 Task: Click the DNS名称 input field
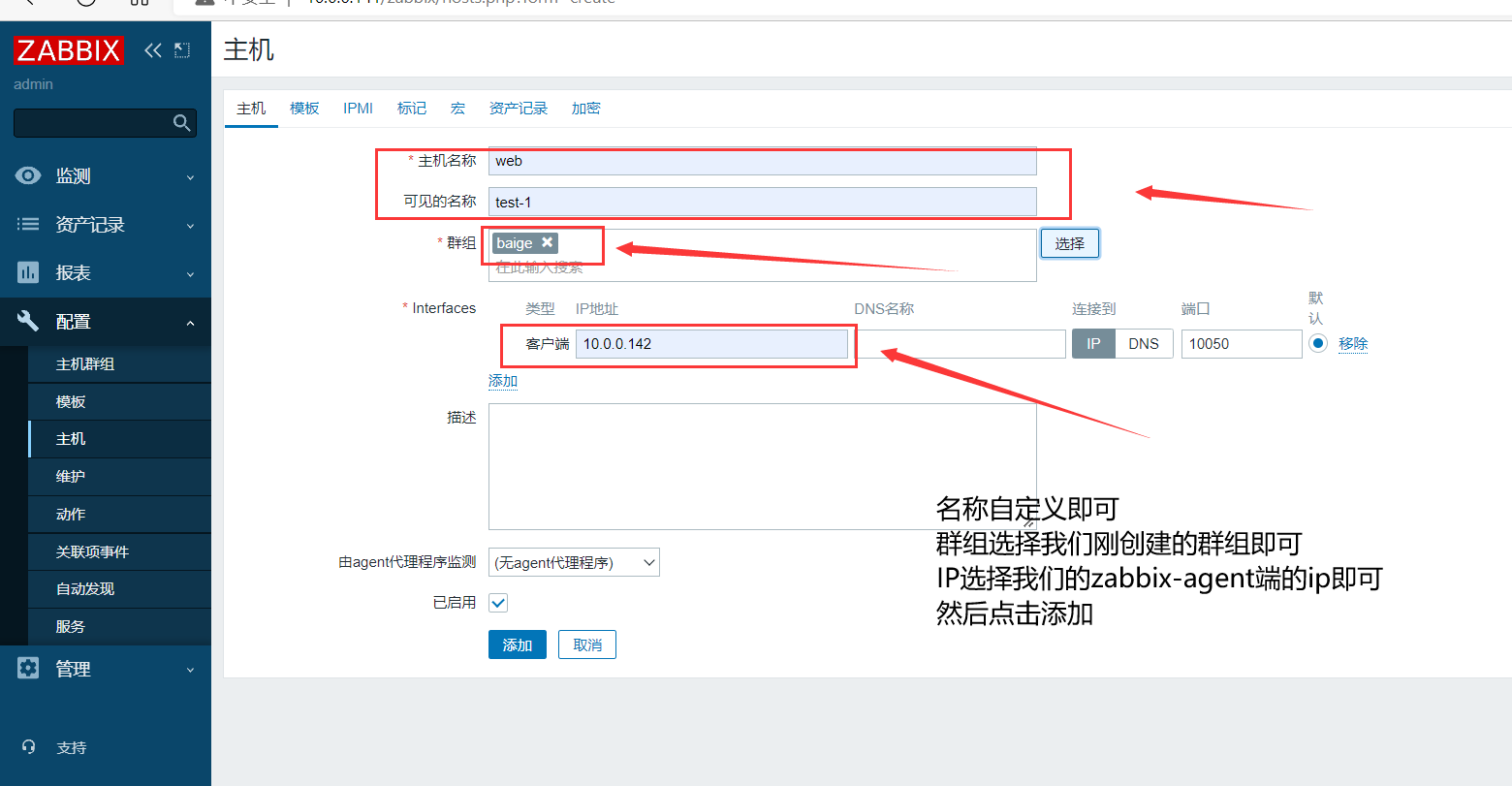click(960, 344)
